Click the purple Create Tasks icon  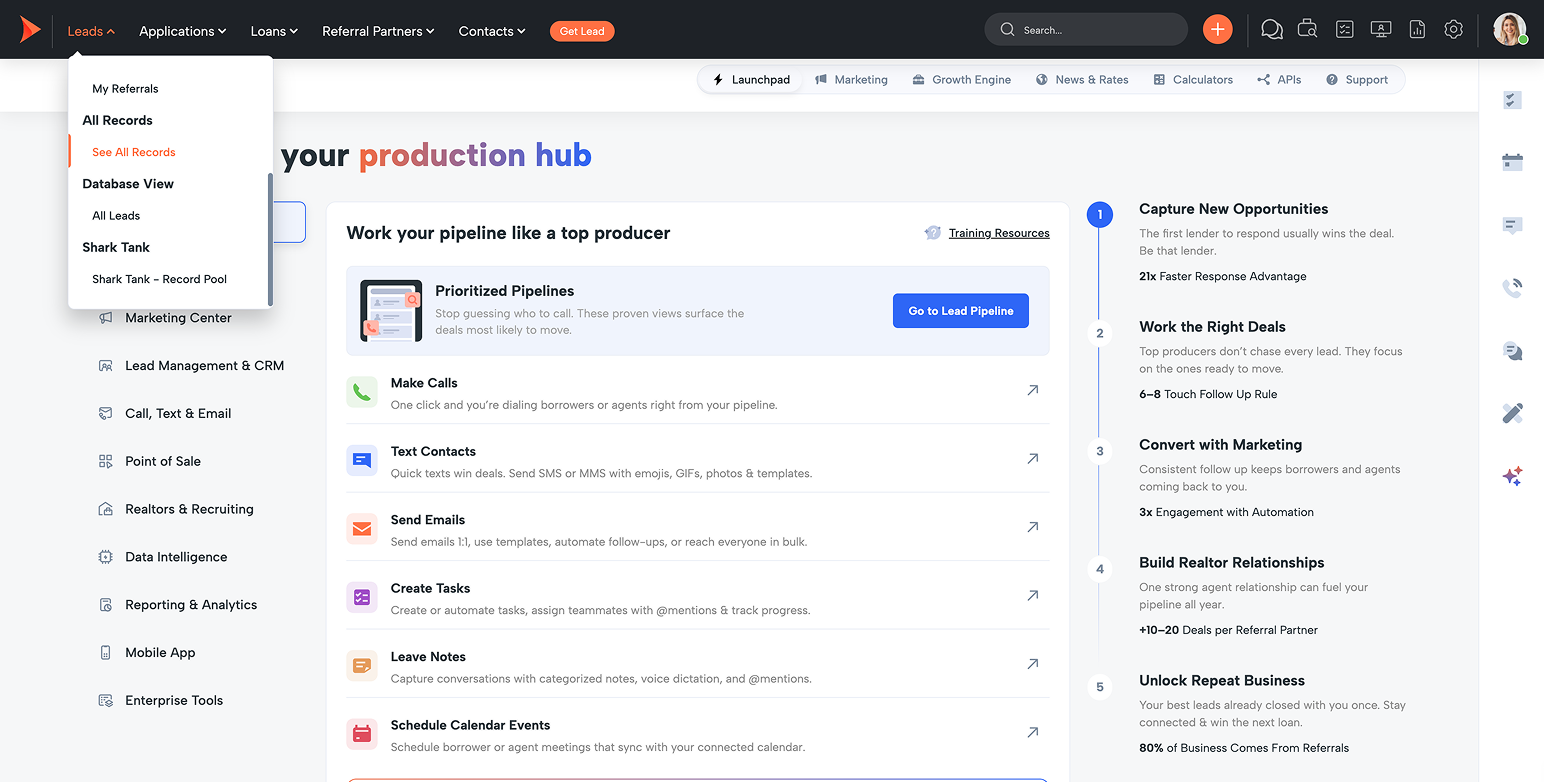[x=362, y=597]
